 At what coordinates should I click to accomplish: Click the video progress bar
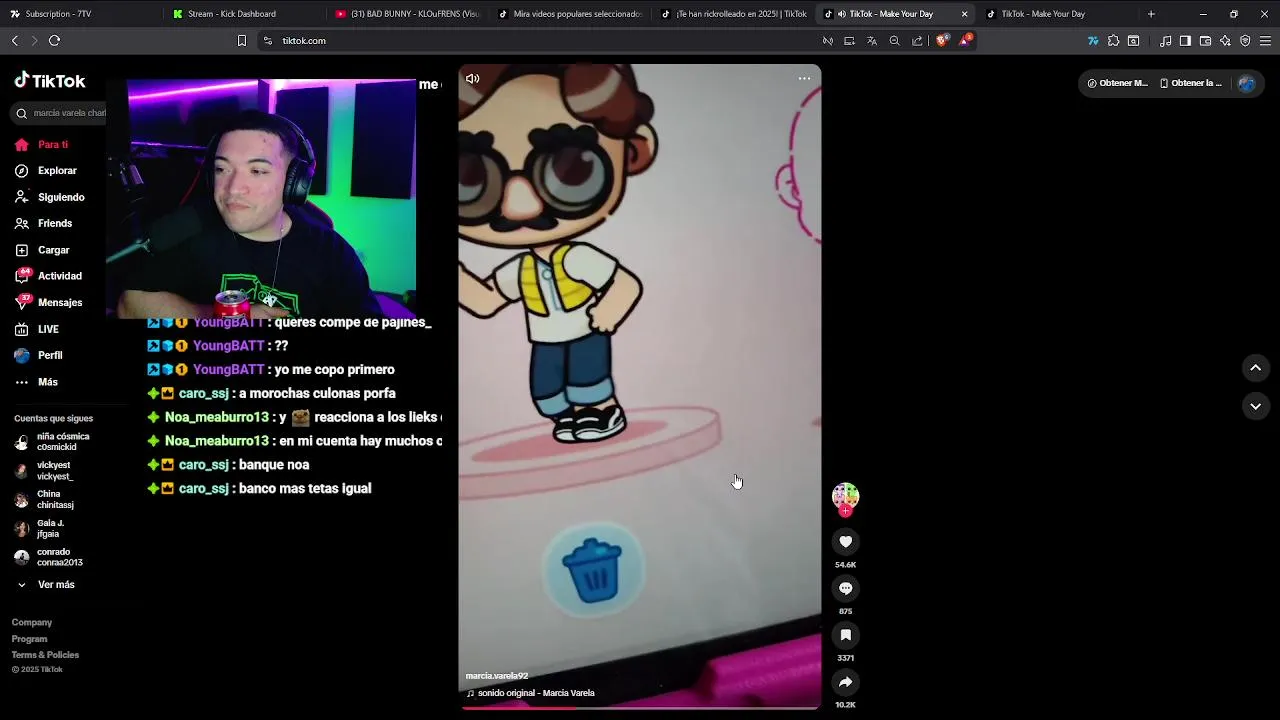640,708
